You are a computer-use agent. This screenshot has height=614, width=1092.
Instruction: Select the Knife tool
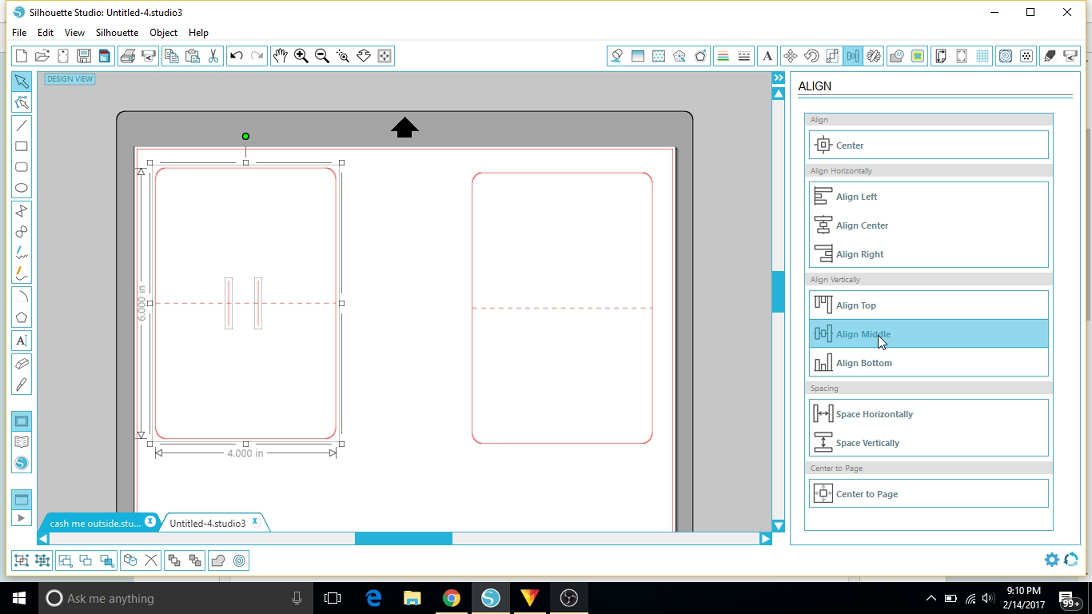[x=22, y=384]
